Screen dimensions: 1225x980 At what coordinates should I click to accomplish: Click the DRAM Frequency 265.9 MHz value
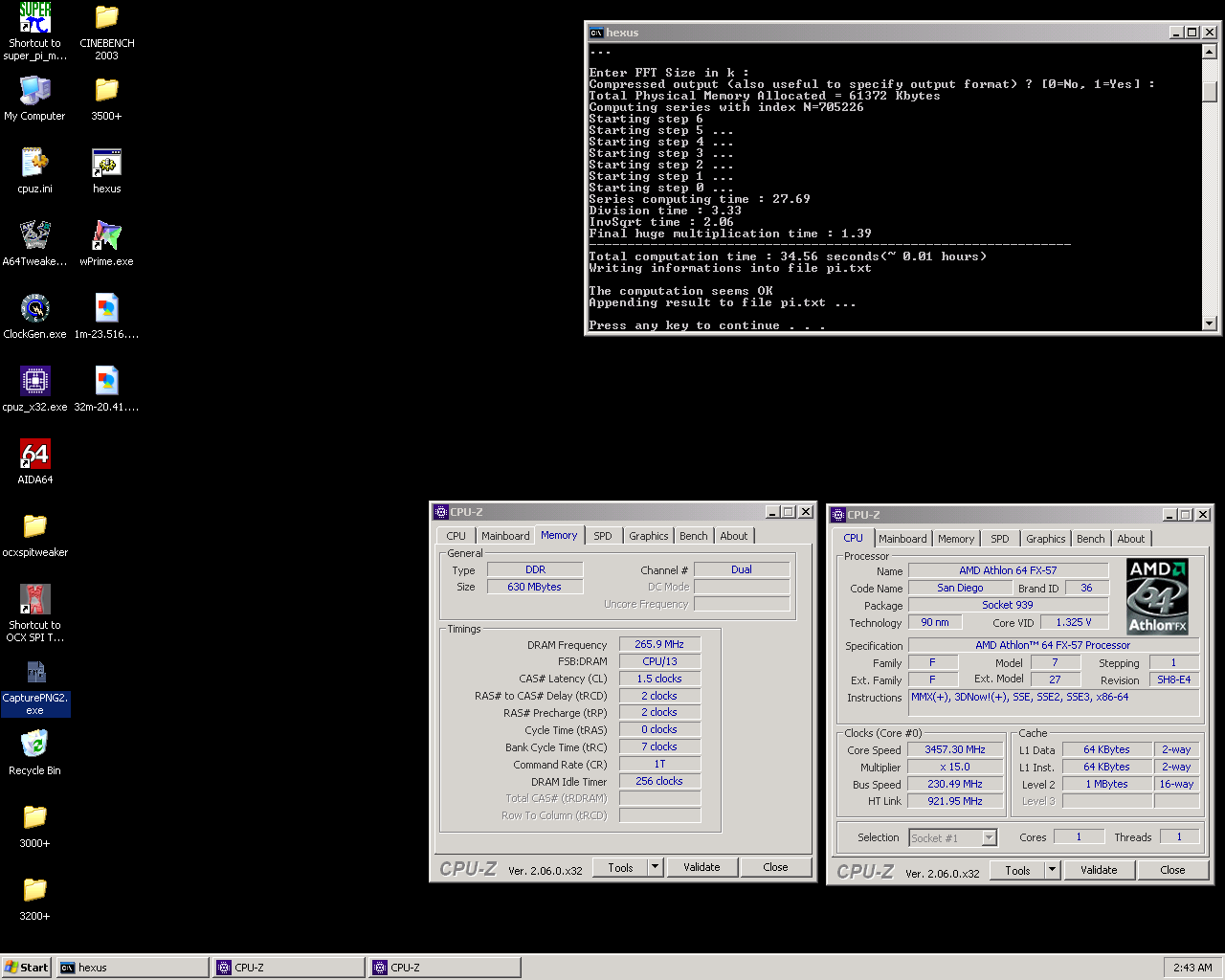point(659,644)
